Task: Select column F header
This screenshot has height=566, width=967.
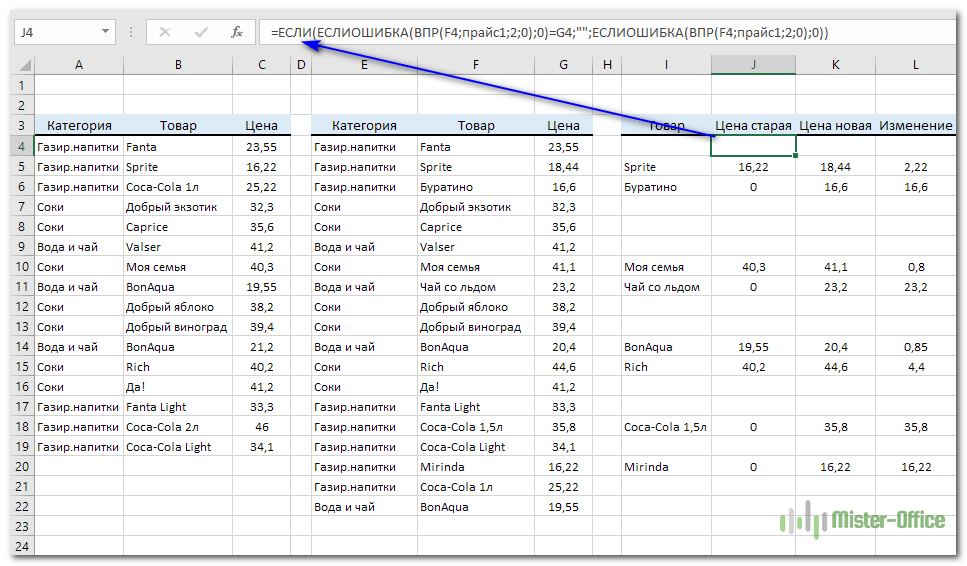Action: 475,65
